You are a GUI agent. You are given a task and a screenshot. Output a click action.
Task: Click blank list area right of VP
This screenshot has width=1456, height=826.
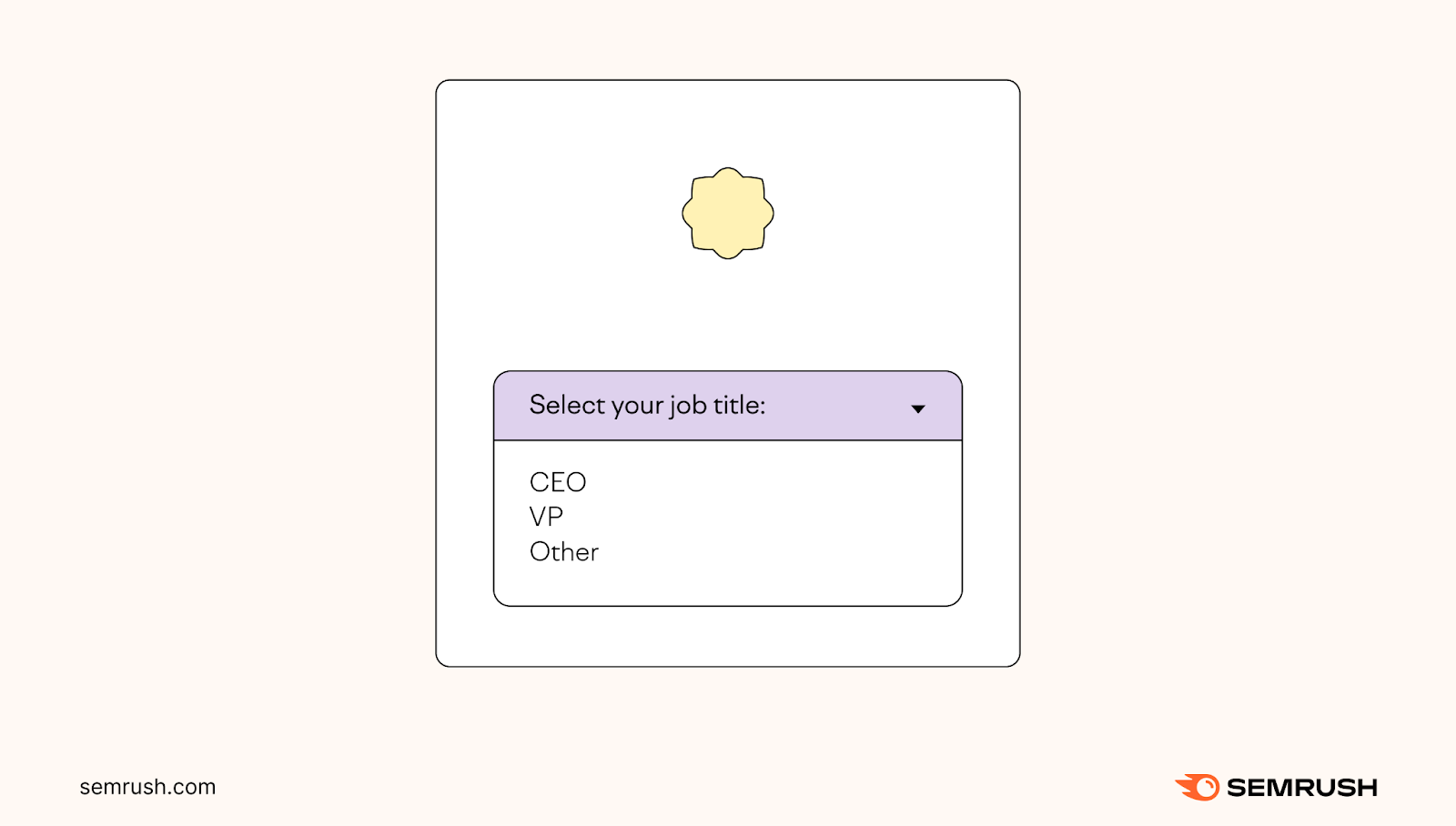point(773,517)
